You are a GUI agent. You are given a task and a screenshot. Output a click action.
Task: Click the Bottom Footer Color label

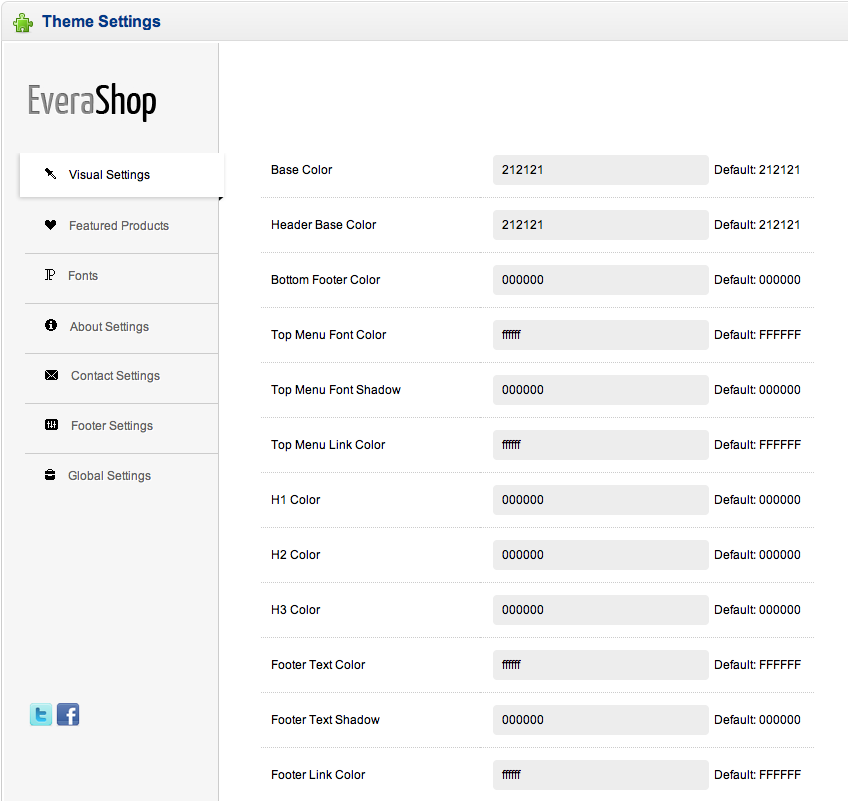tap(326, 280)
